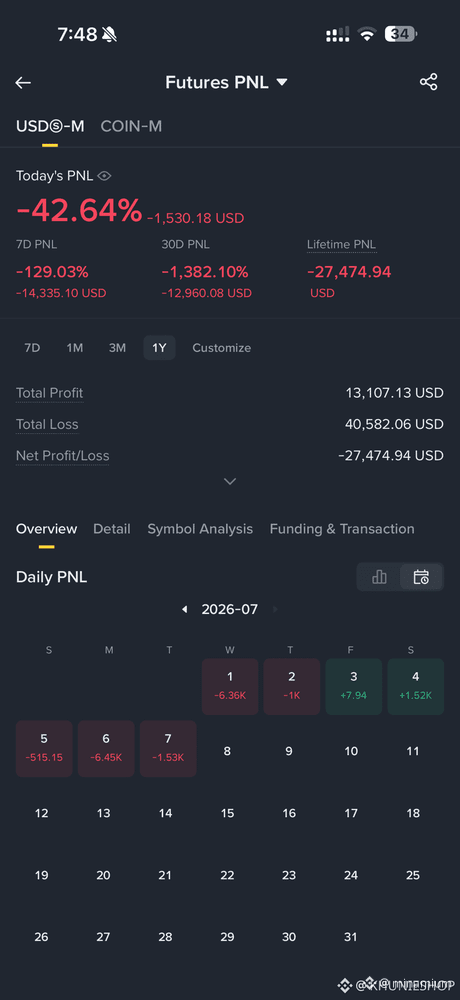Tap the back arrow icon
Screen dimensions: 460x1000
point(23,82)
